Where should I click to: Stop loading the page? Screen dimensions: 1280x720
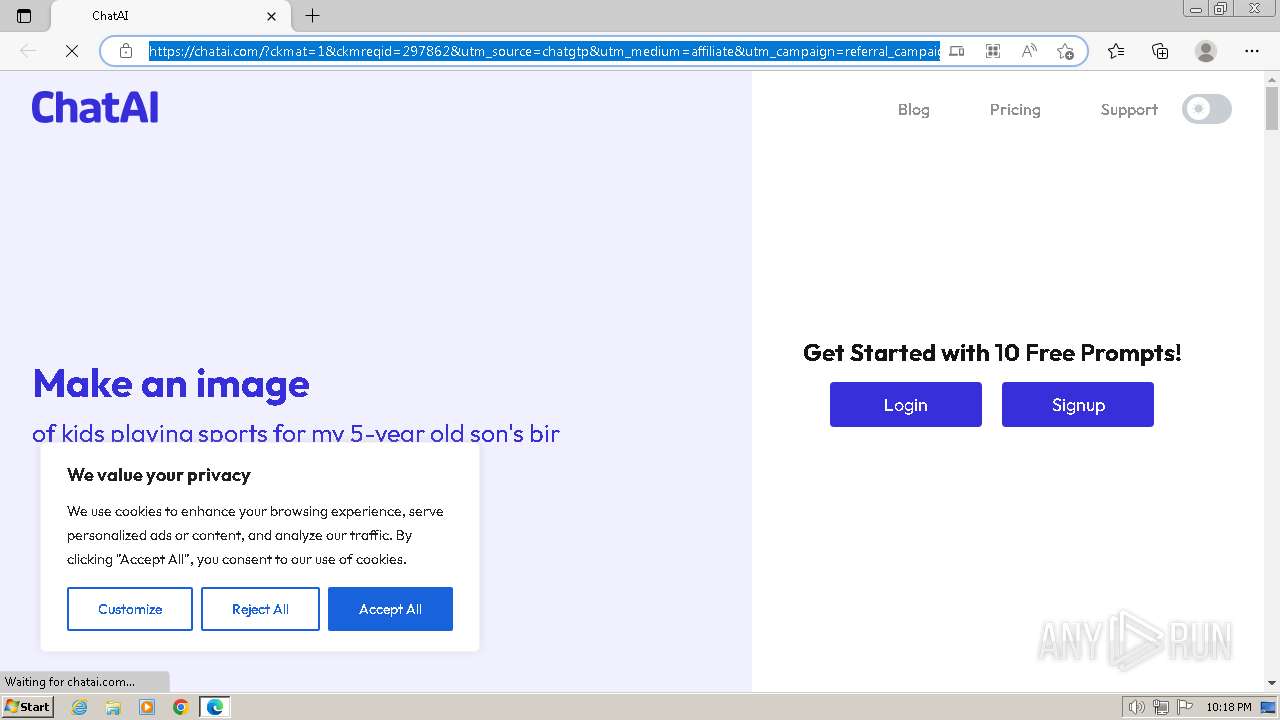click(x=72, y=51)
